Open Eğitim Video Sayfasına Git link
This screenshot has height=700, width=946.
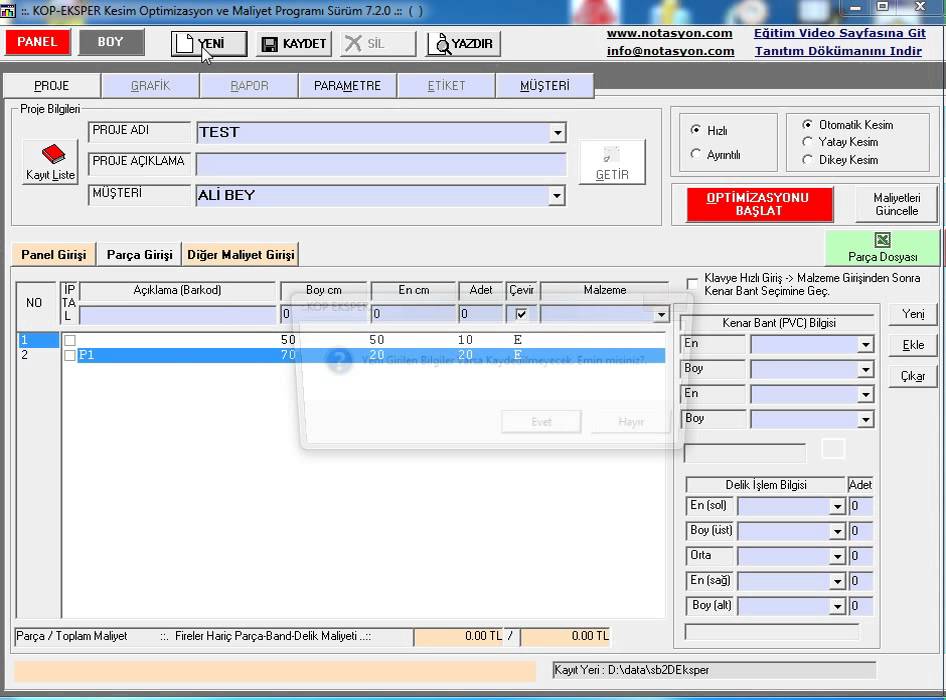point(840,33)
